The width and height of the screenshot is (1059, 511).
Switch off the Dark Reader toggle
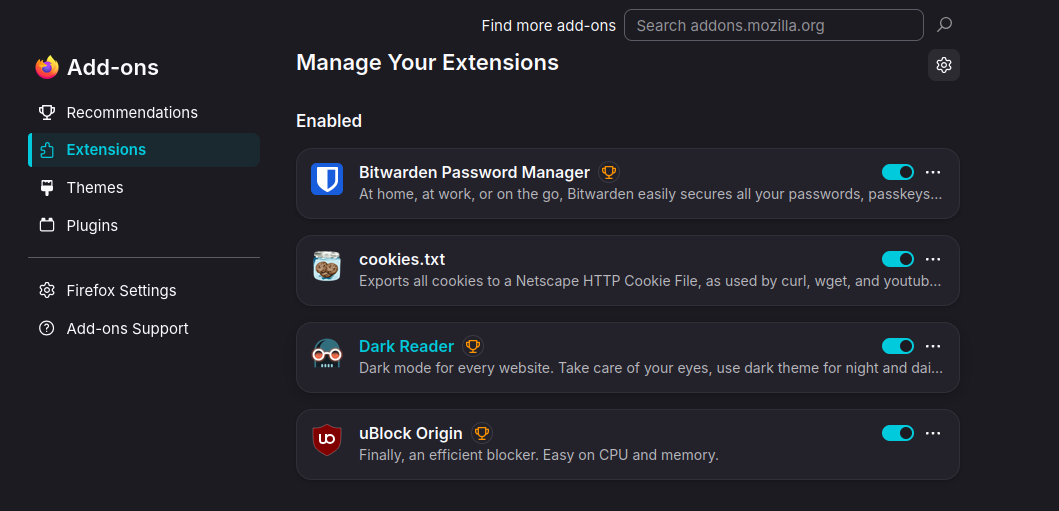click(898, 346)
